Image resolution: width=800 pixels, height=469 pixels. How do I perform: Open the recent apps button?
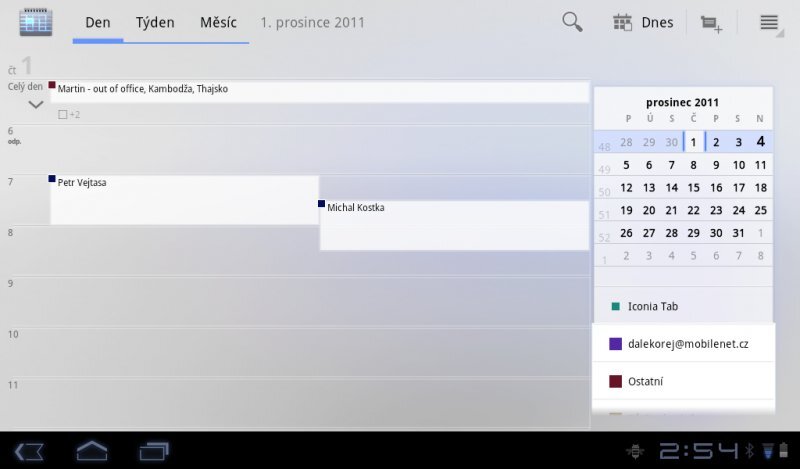pos(154,451)
